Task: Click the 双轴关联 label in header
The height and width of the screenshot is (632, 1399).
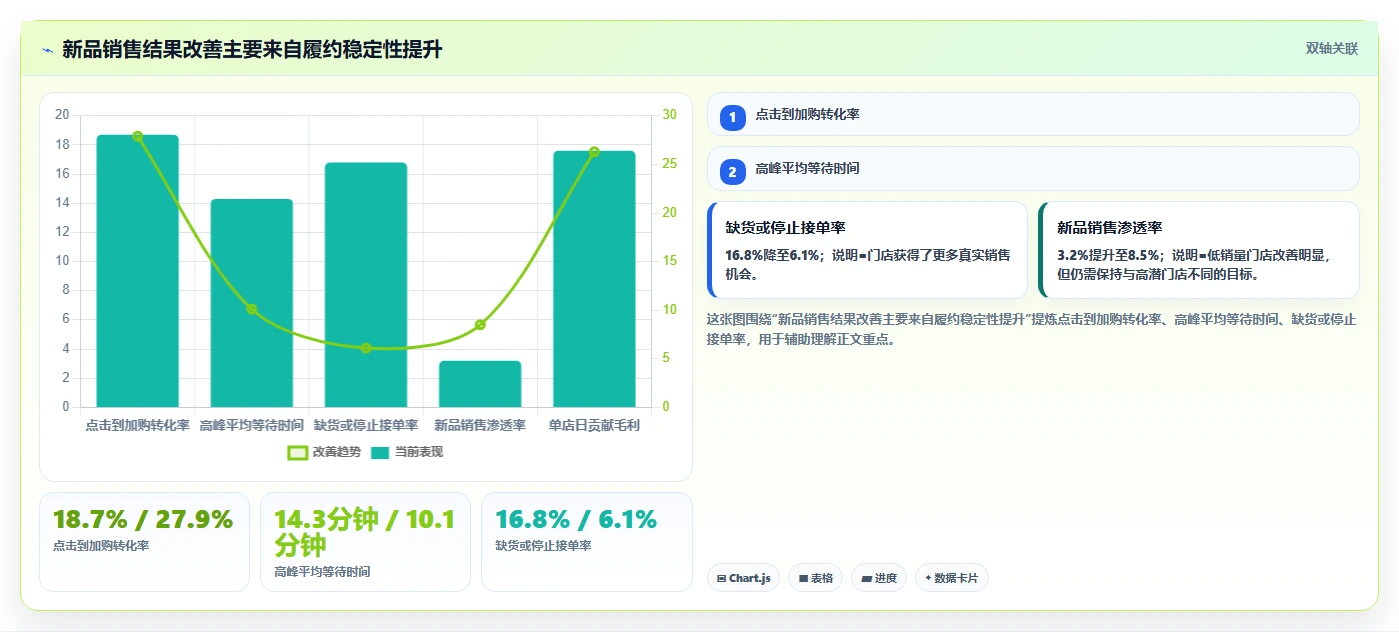Action: [1331, 48]
